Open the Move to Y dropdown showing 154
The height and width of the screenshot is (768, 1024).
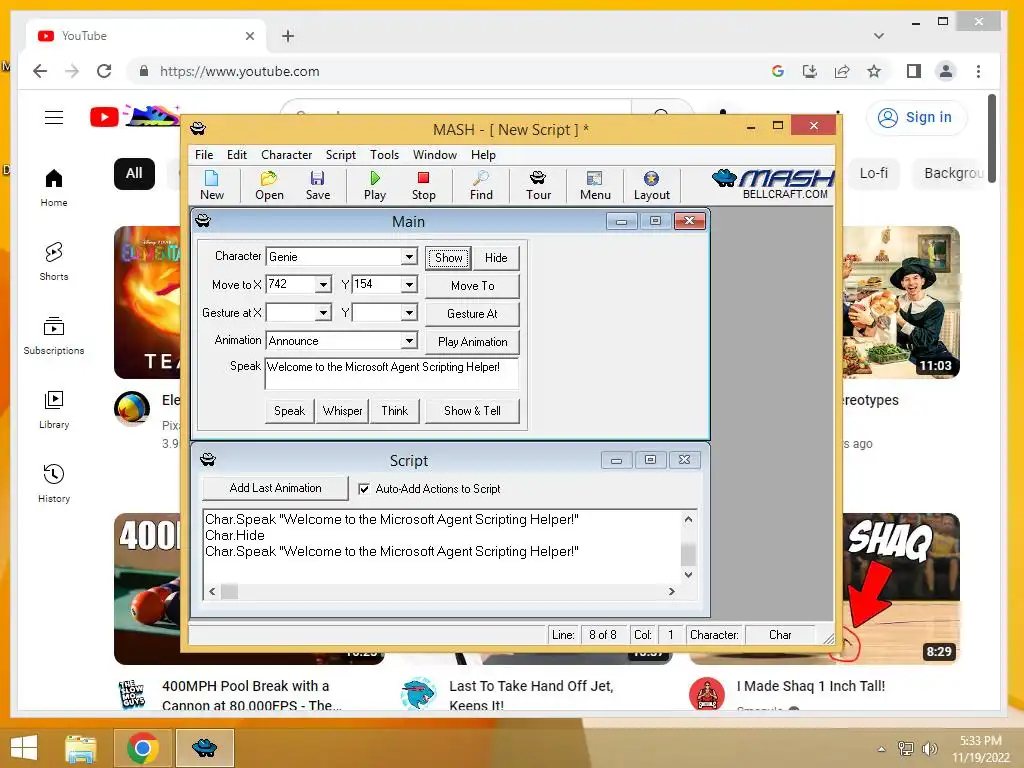[409, 284]
